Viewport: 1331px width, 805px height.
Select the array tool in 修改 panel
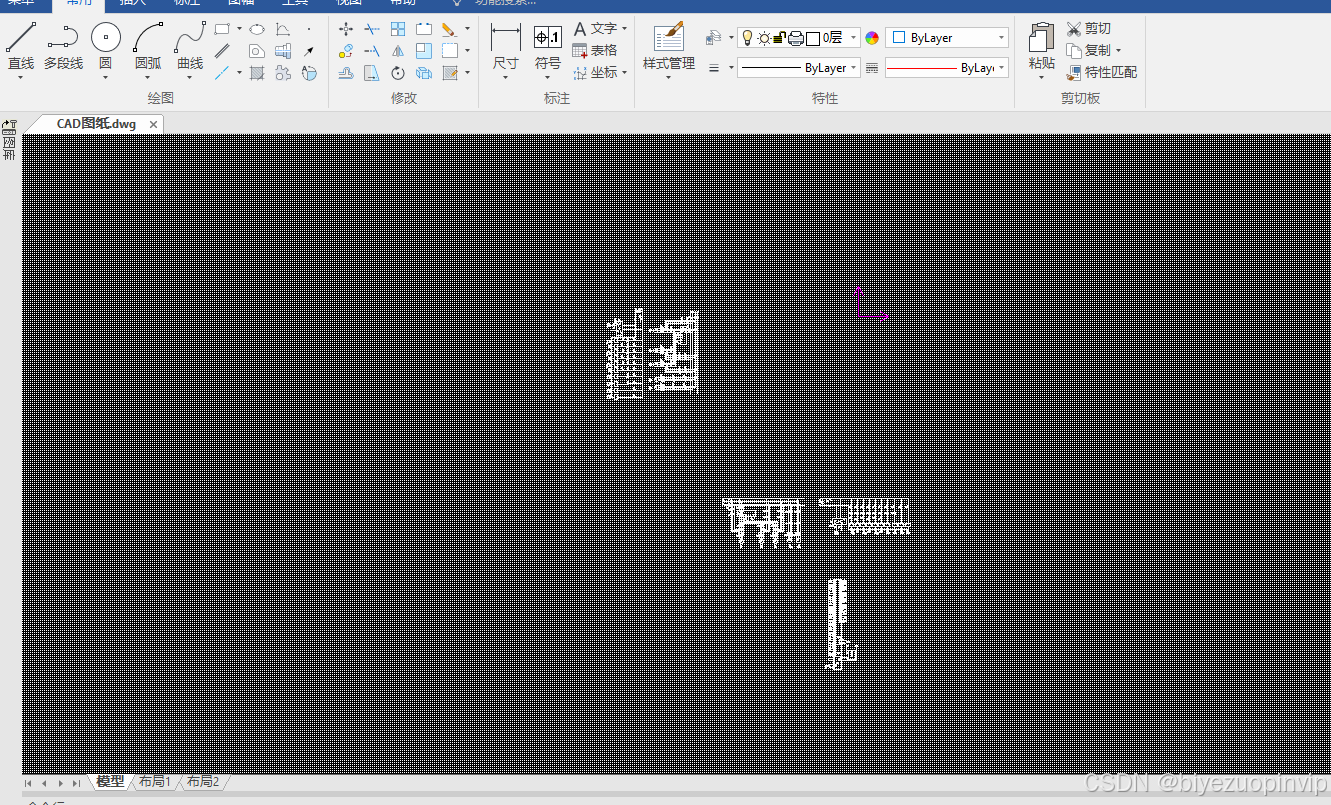click(398, 29)
